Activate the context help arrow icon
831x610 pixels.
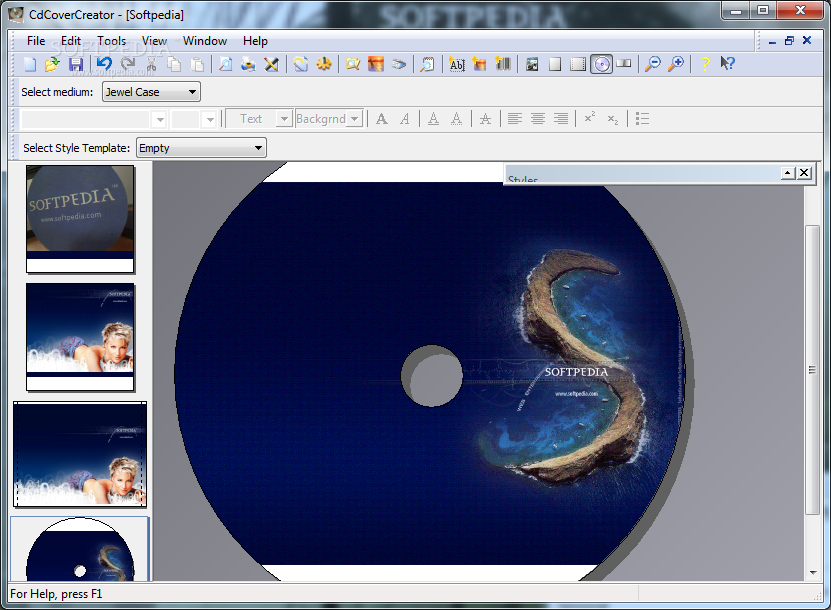[728, 64]
